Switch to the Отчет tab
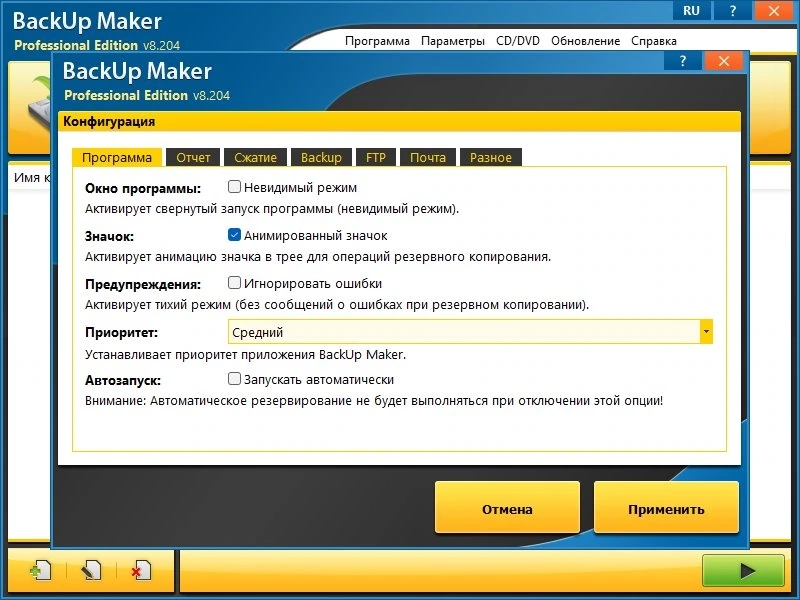Viewport: 800px width, 600px height. coord(193,157)
